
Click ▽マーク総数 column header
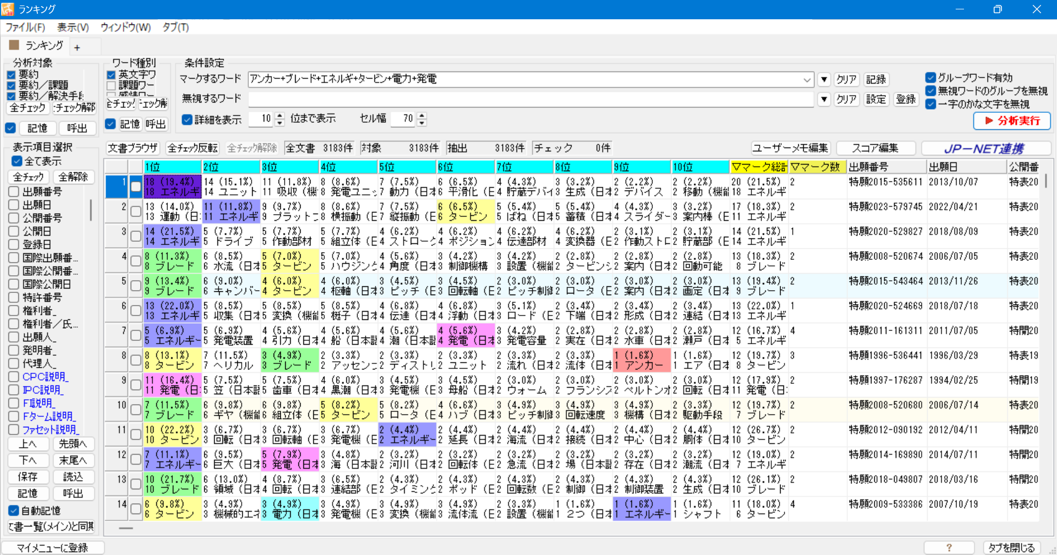point(758,167)
